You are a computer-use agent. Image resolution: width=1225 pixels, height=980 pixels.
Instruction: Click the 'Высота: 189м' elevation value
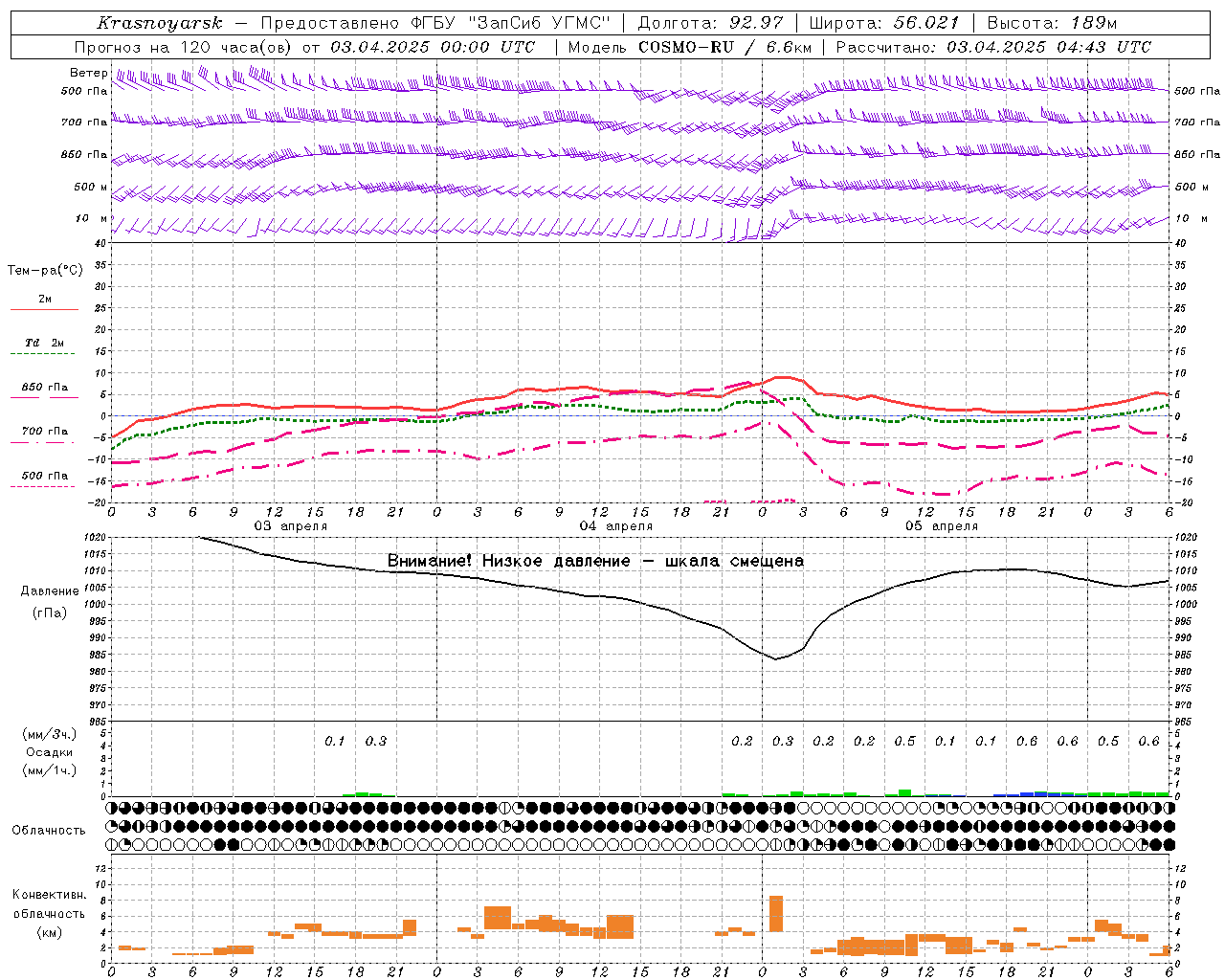pyautogui.click(x=1052, y=23)
